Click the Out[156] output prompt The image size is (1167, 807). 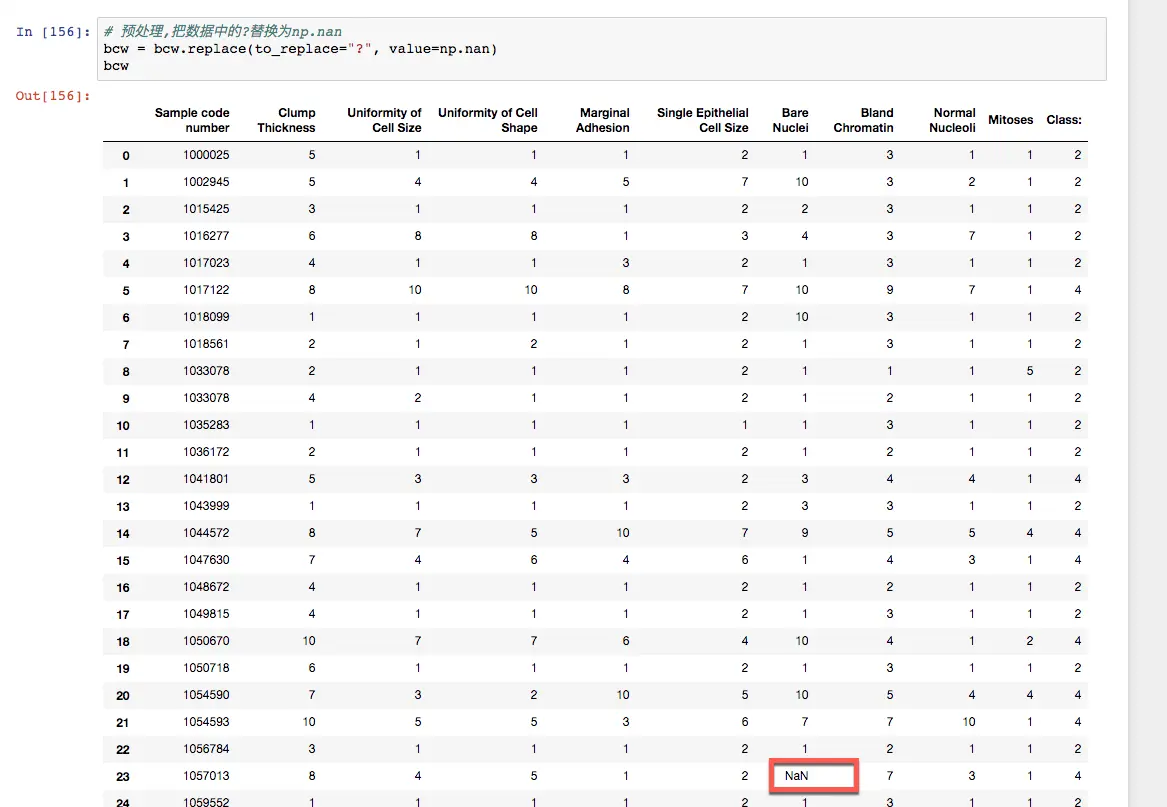coord(53,96)
